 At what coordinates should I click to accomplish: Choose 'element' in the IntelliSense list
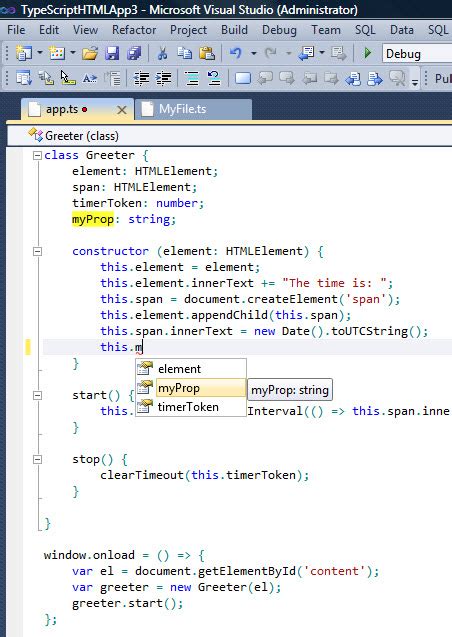point(191,368)
